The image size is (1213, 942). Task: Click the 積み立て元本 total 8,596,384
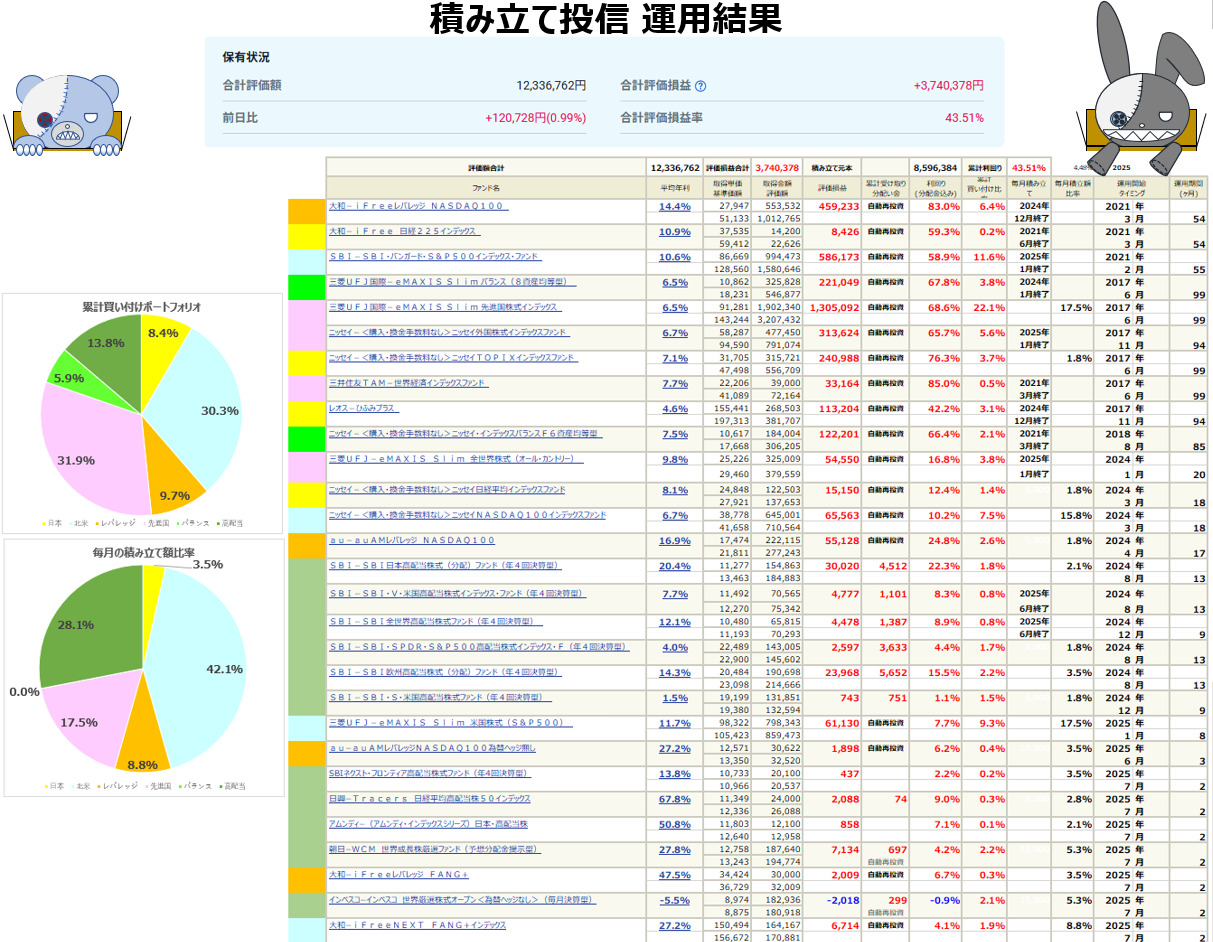pyautogui.click(x=935, y=168)
